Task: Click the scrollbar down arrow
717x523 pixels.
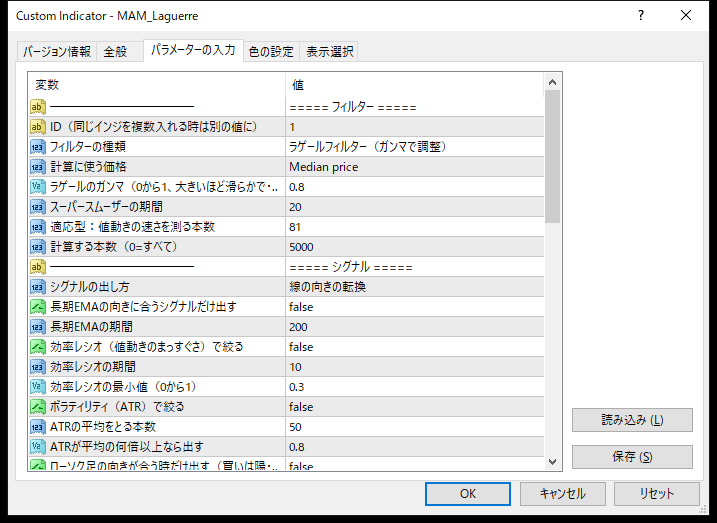Action: pyautogui.click(x=552, y=462)
